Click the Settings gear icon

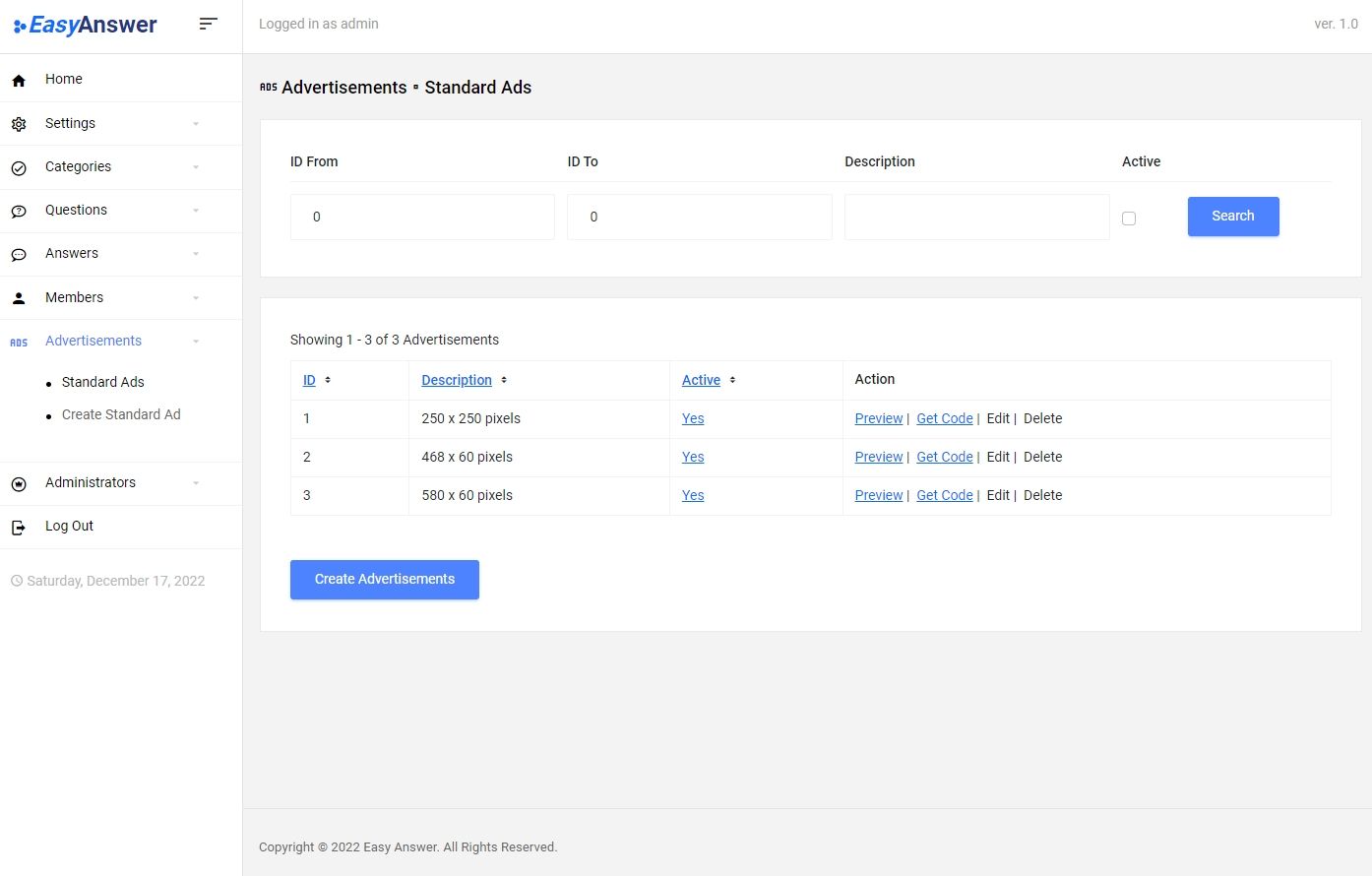(x=19, y=124)
